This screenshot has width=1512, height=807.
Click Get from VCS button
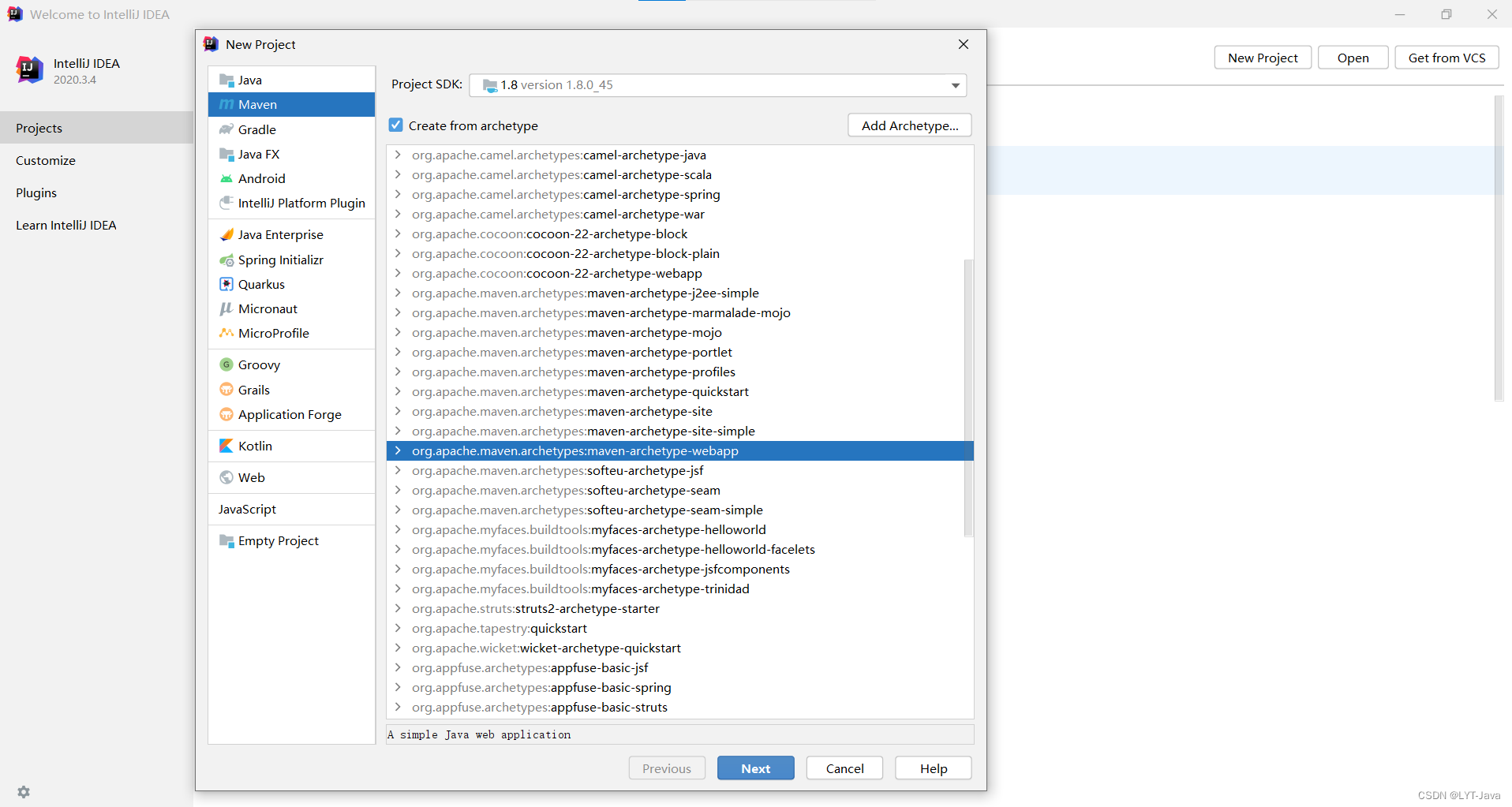(1447, 58)
